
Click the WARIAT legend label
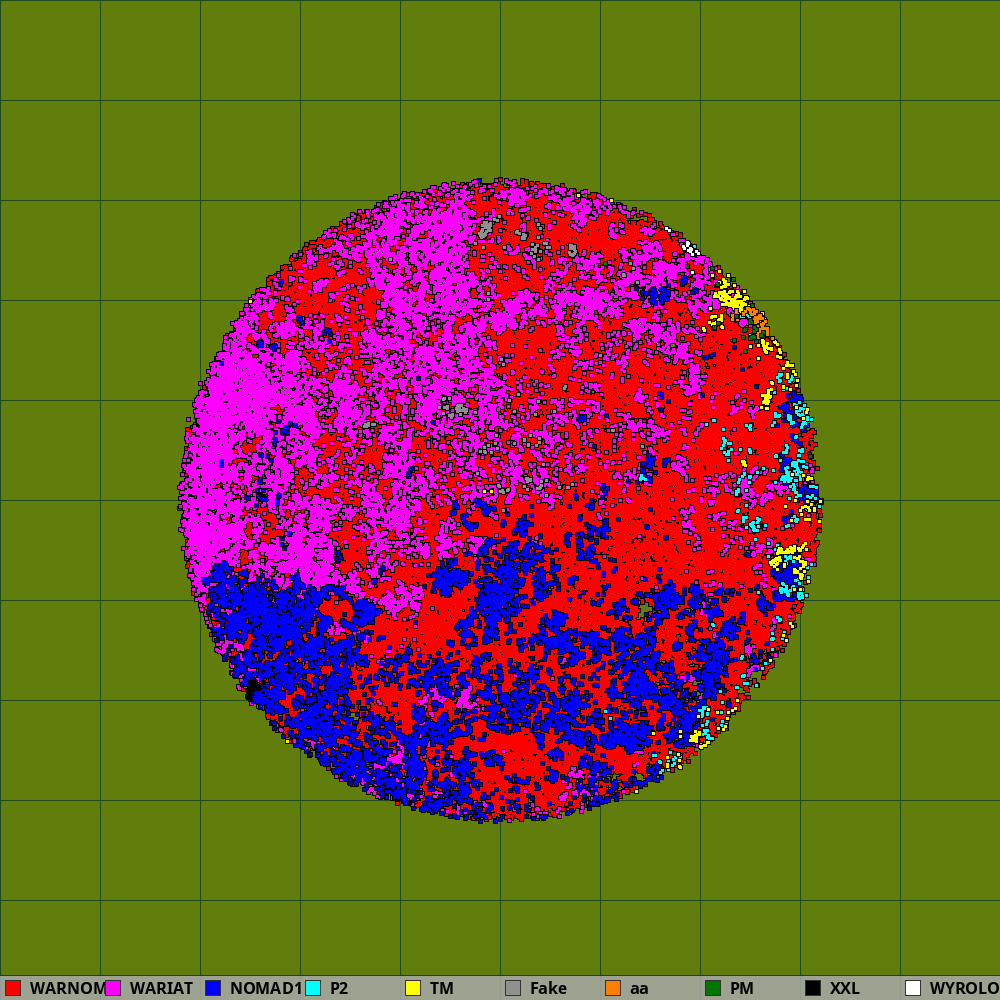[161, 989]
